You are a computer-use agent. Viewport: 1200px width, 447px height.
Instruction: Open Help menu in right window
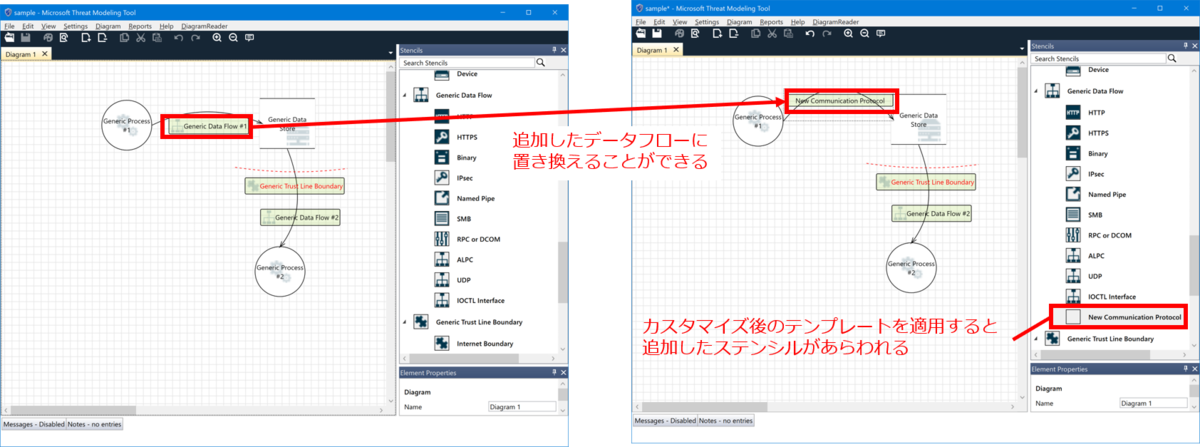[x=797, y=21]
